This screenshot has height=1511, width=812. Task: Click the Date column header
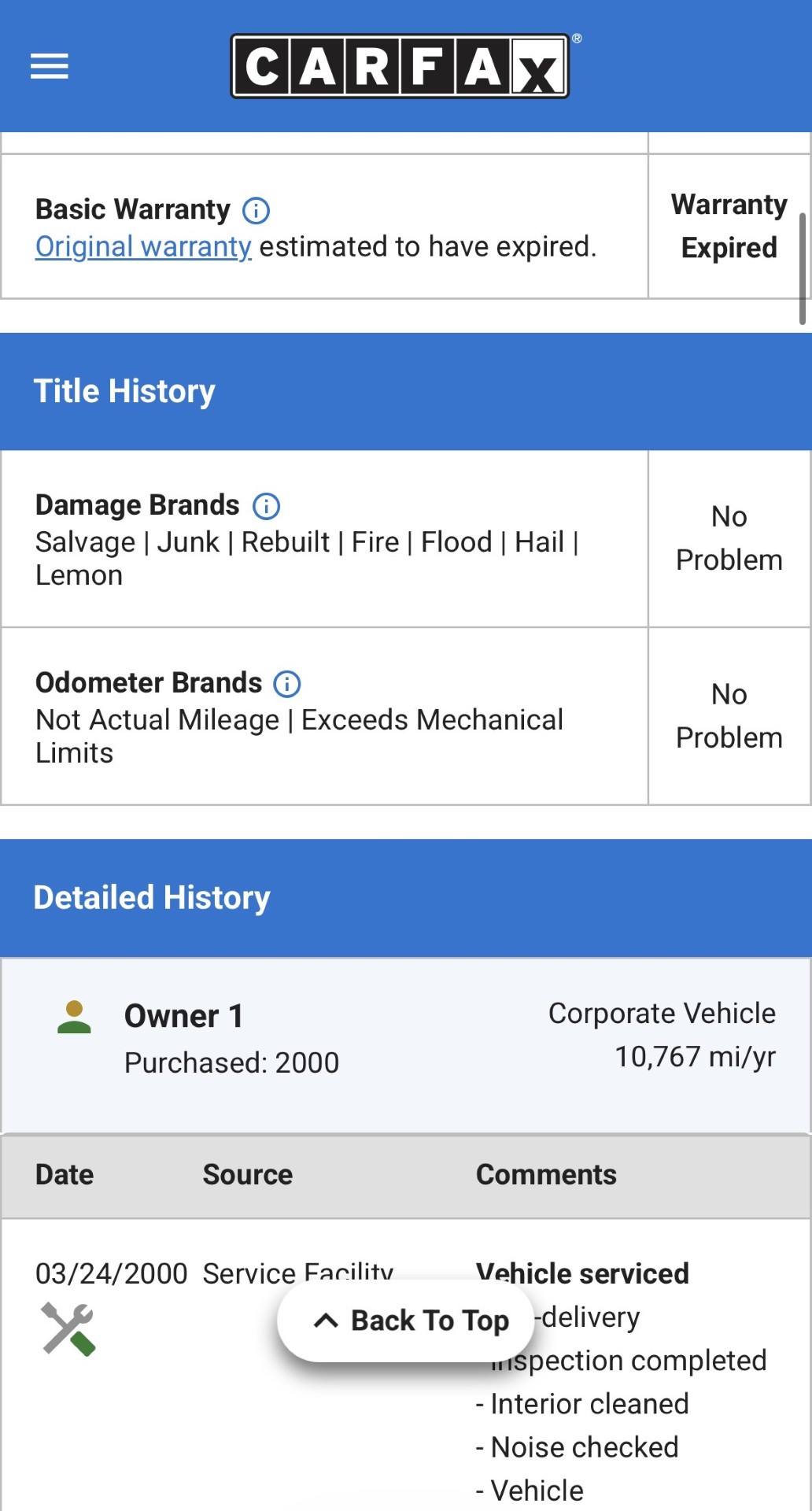(x=65, y=1175)
